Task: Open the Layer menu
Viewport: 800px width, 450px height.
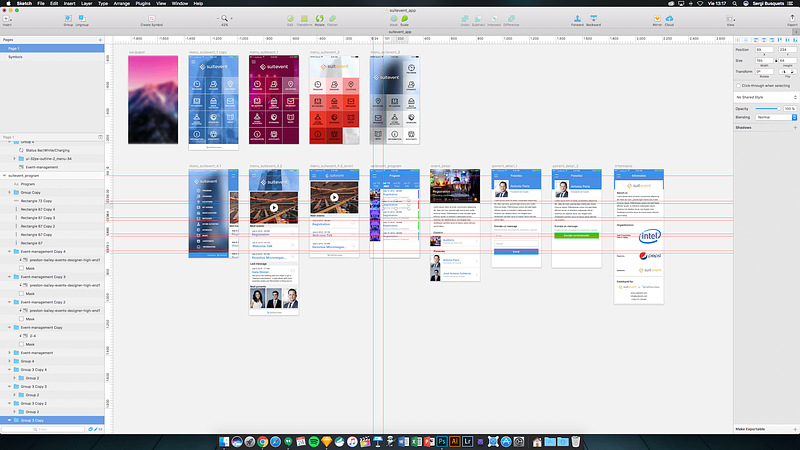Action: click(x=87, y=3)
